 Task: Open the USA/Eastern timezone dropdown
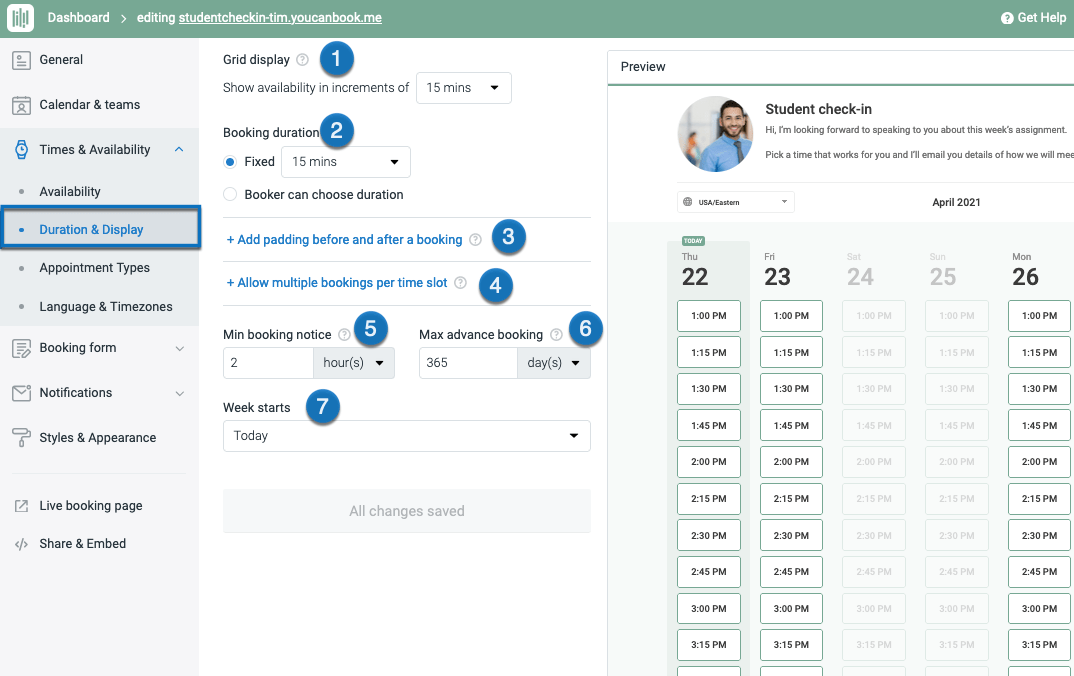735,201
